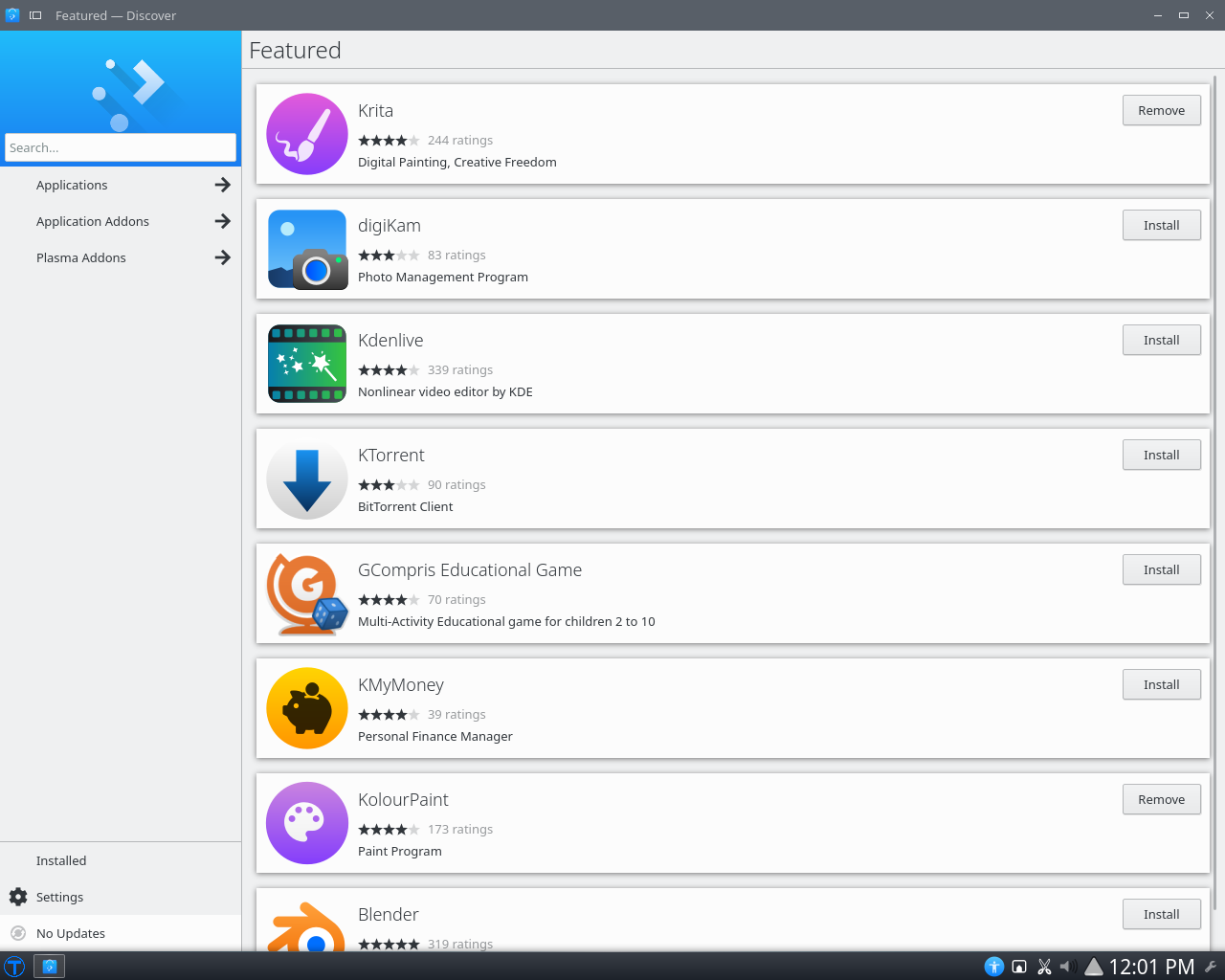Viewport: 1225px width, 980px height.
Task: Click the Settings gear icon in sidebar
Action: pyautogui.click(x=18, y=897)
